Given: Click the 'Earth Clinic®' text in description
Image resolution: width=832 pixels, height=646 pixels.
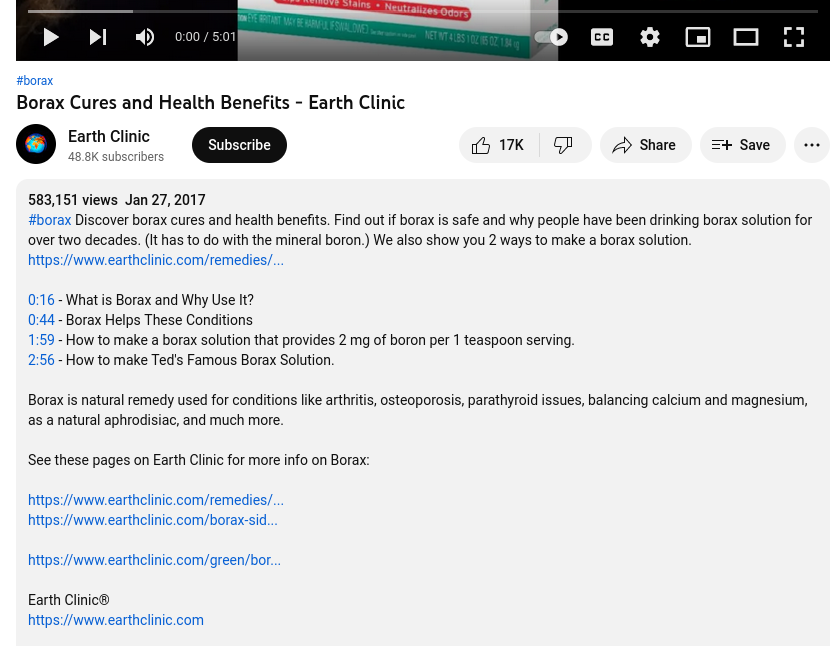Looking at the screenshot, I should (x=68, y=600).
